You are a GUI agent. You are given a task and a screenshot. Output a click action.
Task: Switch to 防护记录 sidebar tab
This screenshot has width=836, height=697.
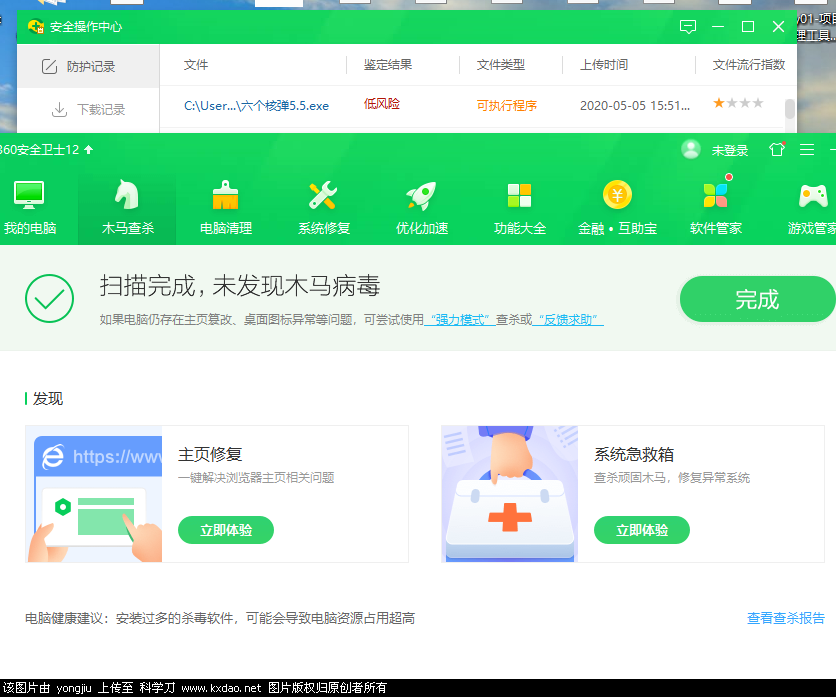tap(88, 66)
